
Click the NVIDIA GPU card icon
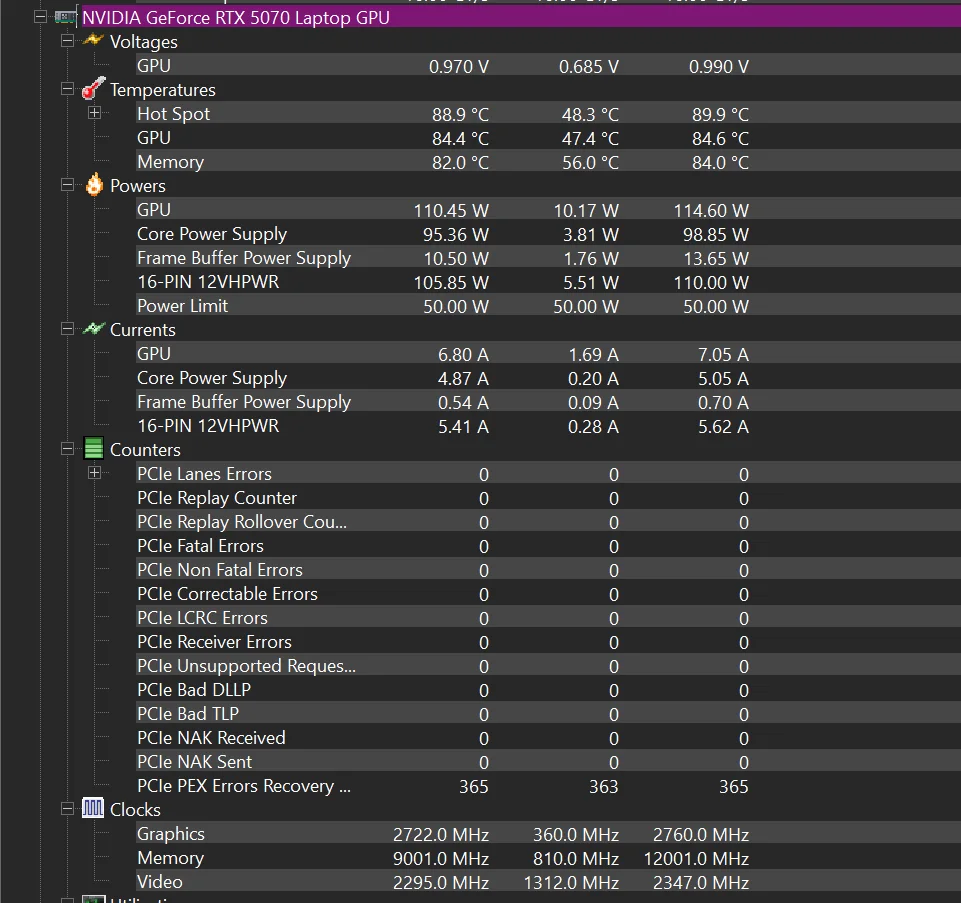click(65, 17)
